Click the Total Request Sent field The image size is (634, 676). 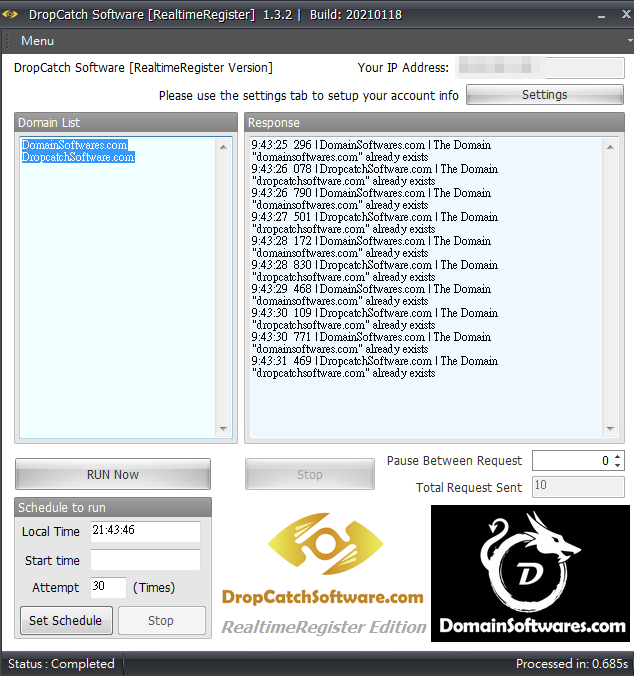(578, 487)
